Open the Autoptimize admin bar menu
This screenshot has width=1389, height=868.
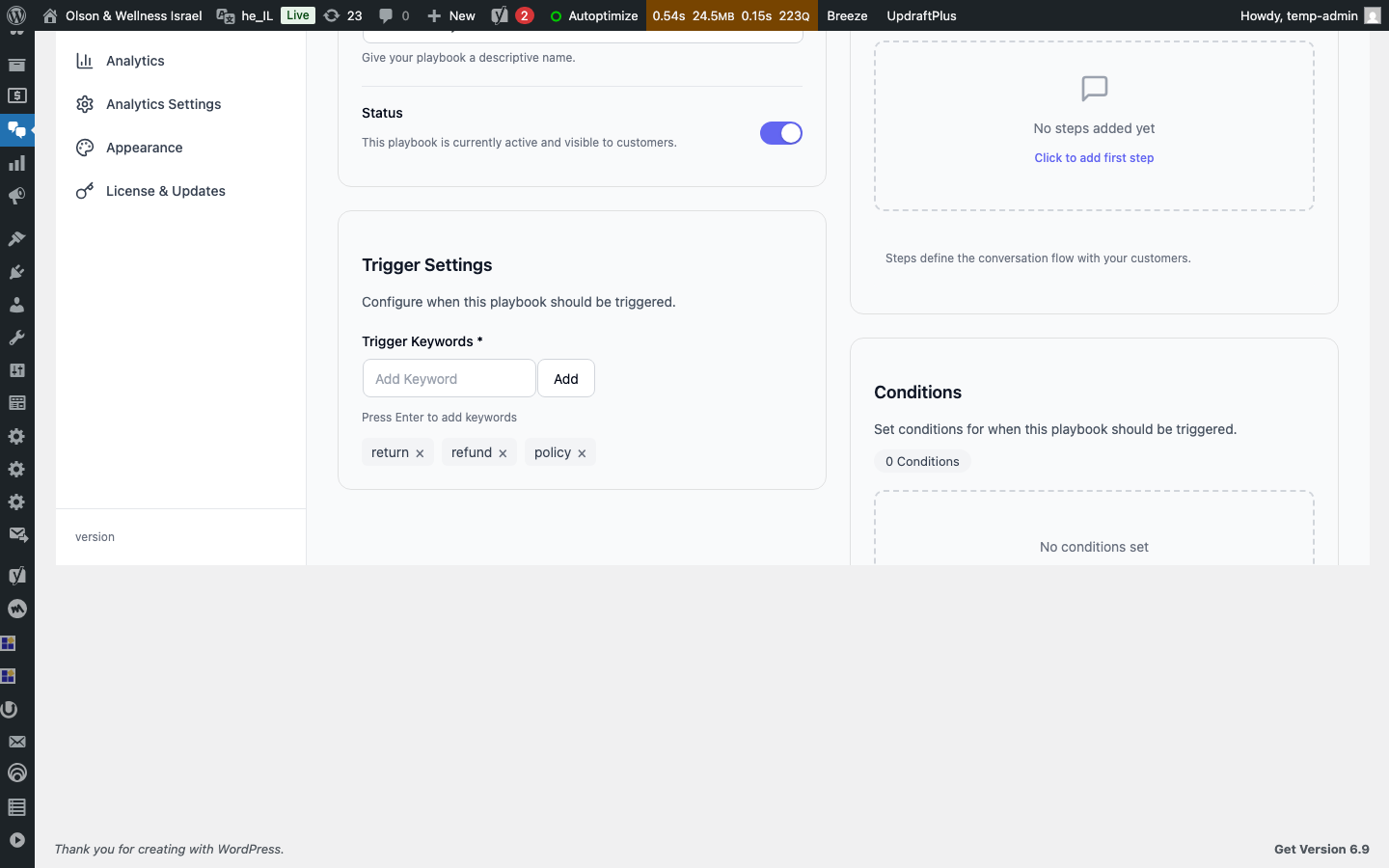click(x=593, y=15)
